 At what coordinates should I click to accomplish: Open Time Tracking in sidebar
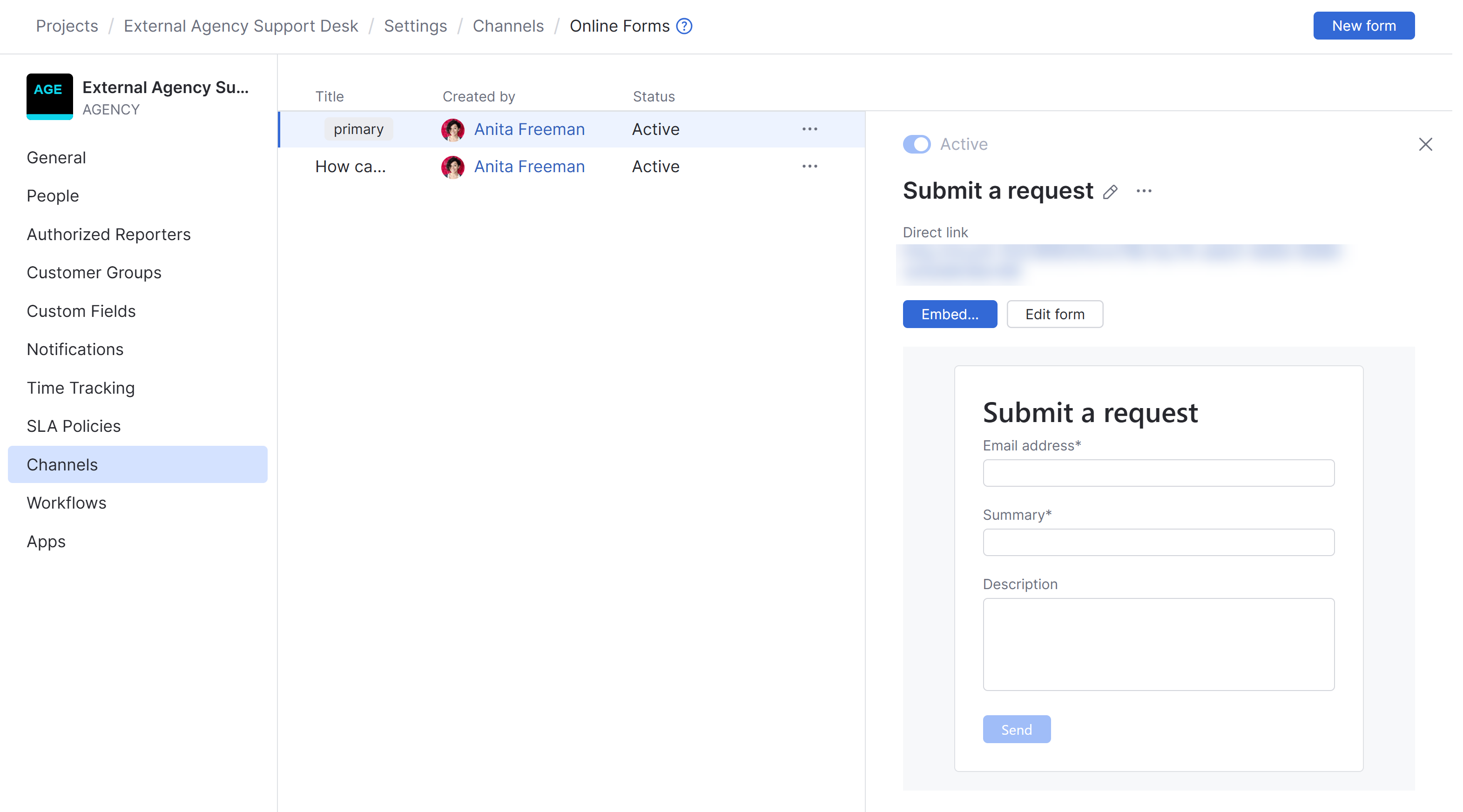pos(81,388)
